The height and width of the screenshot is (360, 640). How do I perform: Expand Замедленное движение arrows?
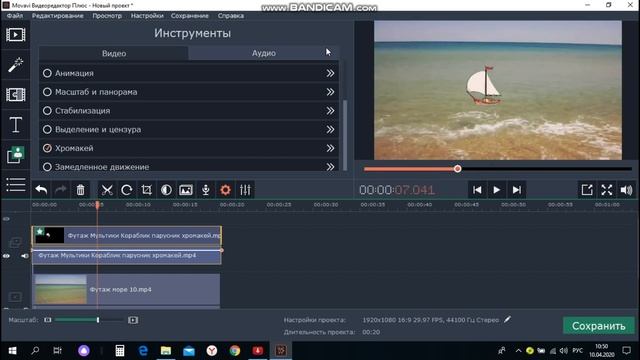coord(330,167)
